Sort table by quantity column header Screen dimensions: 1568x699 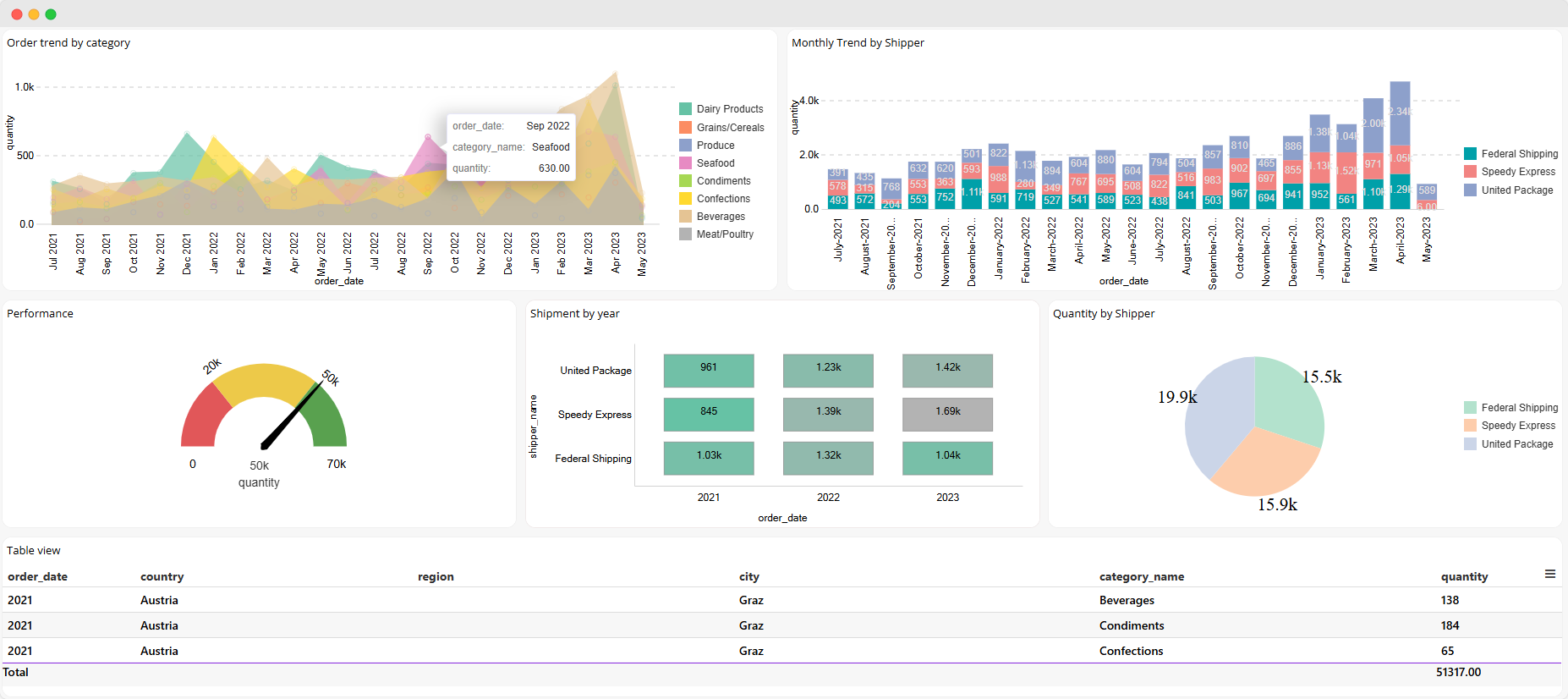click(x=1465, y=576)
